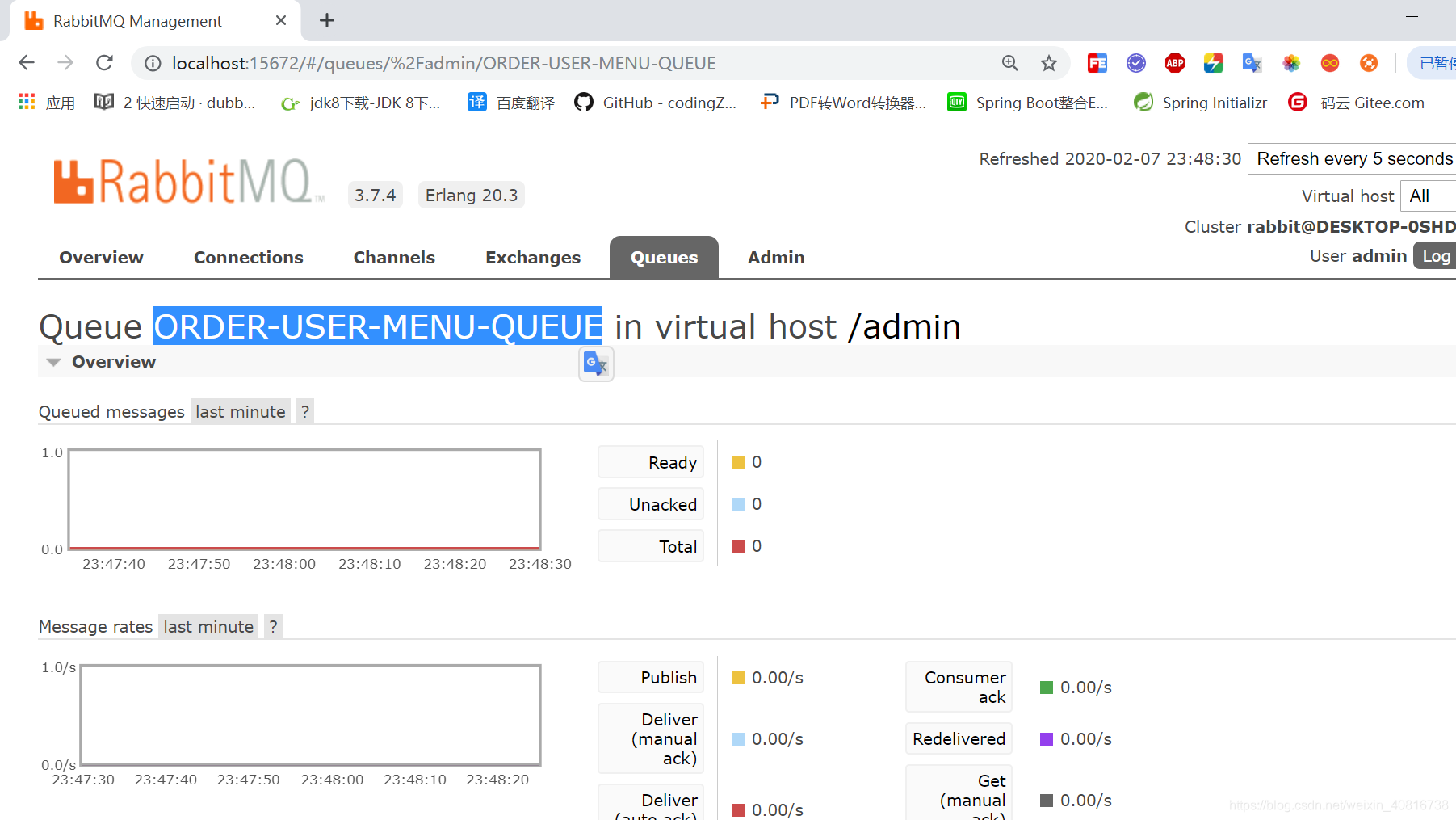The height and width of the screenshot is (820, 1456).
Task: Click the Publish yellow rate swatch
Action: click(x=737, y=678)
